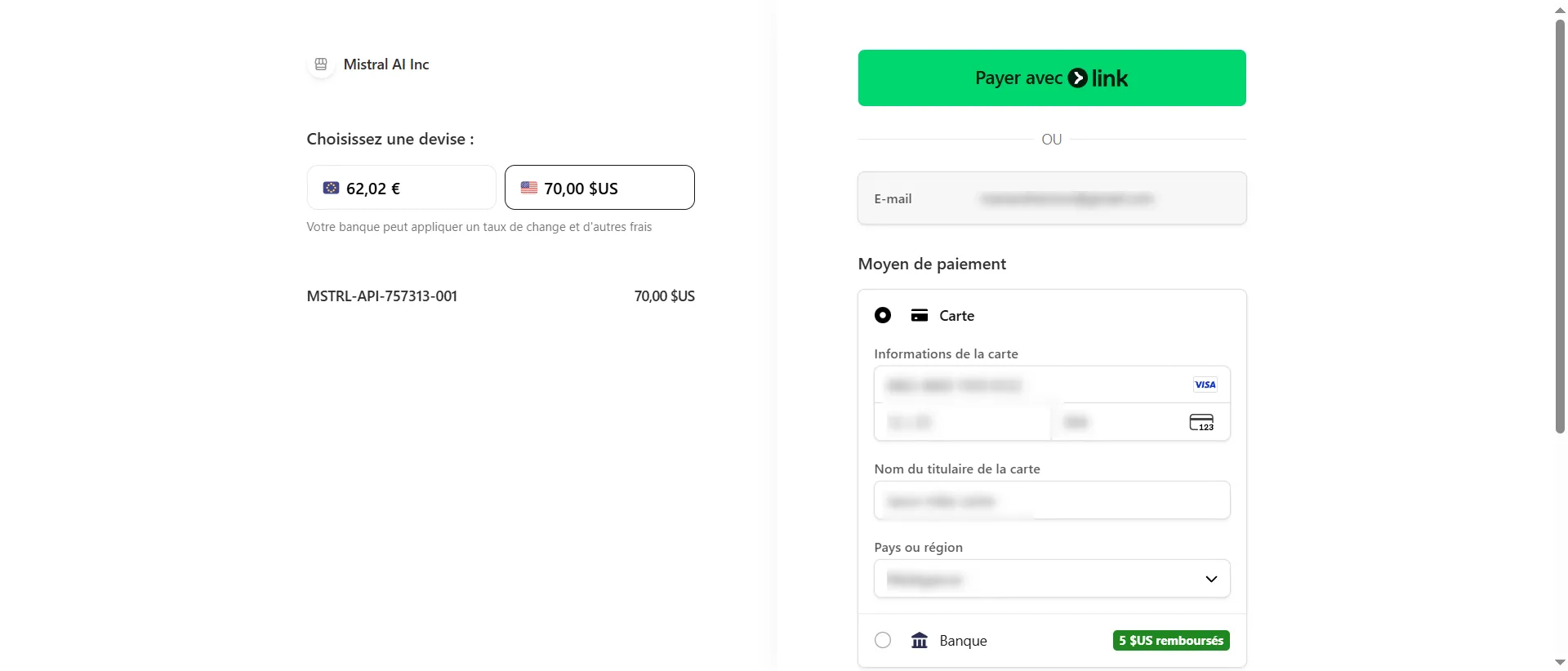
Task: Click the CVC card illustration icon
Action: coord(1202,422)
